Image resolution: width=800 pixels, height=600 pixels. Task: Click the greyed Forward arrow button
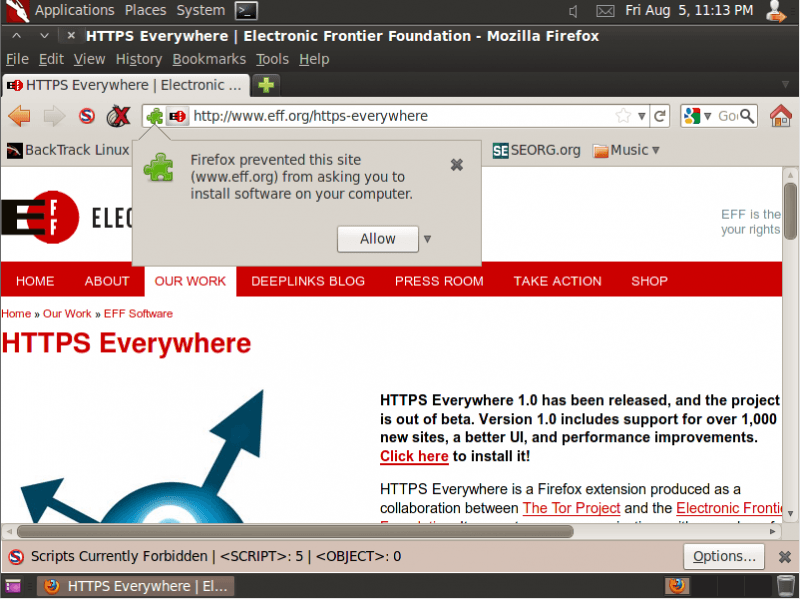[x=55, y=116]
